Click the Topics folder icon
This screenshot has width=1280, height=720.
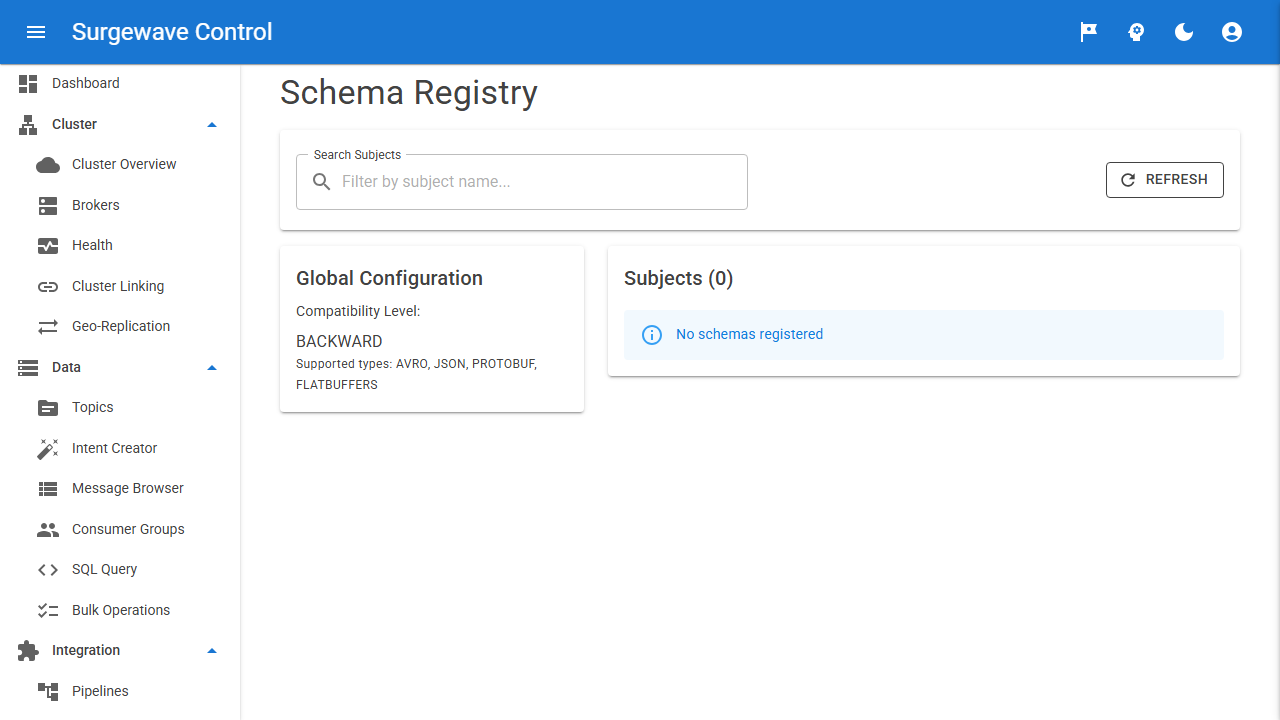click(x=48, y=408)
